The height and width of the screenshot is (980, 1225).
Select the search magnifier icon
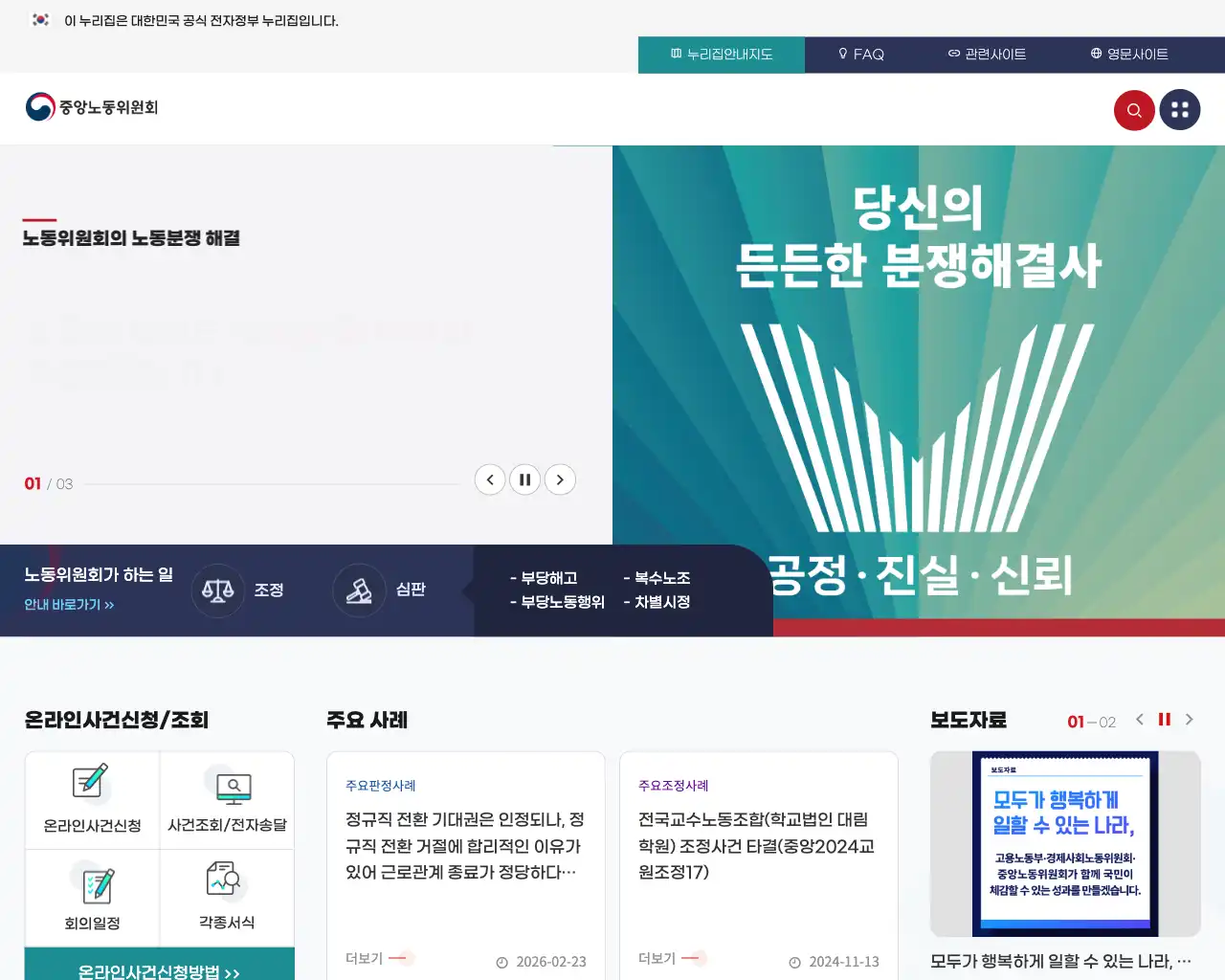point(1134,109)
